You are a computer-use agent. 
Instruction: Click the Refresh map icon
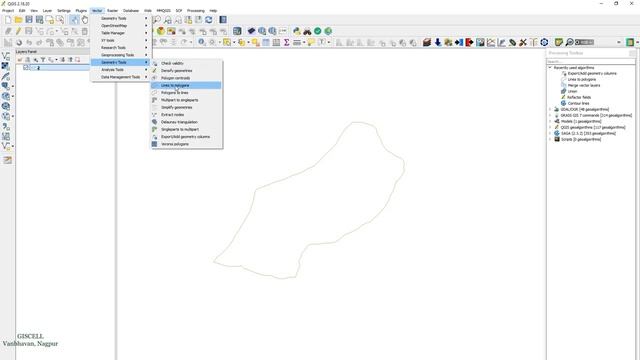209,20
